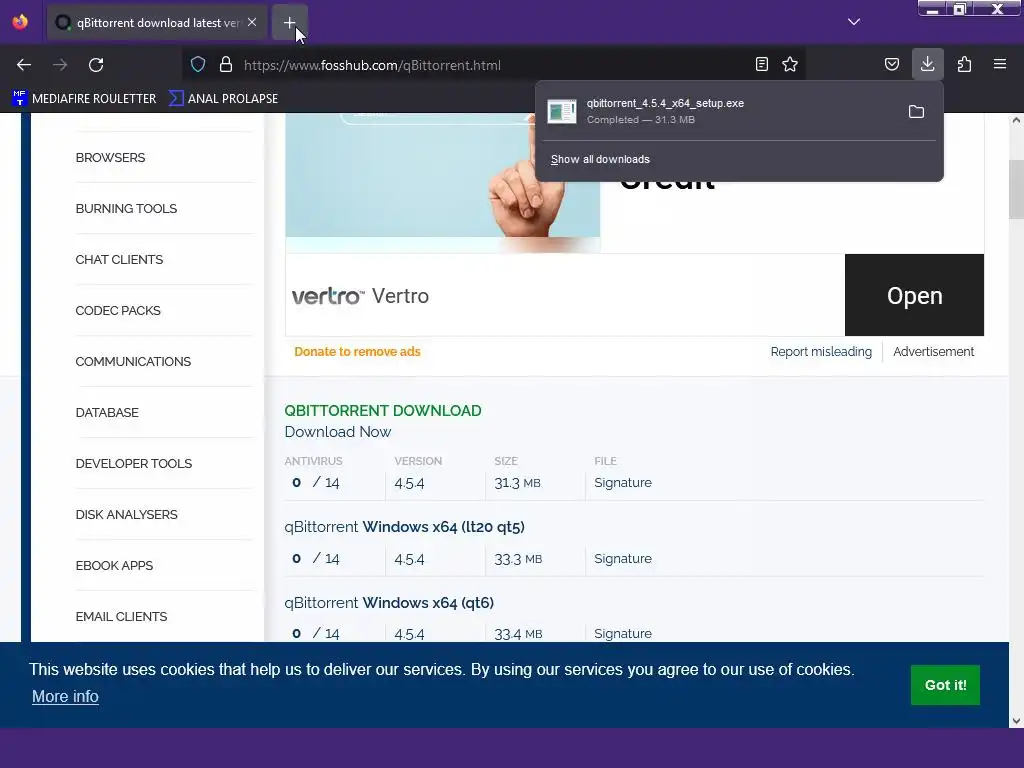Open DEVELOPER TOOLS category
Viewport: 1024px width, 768px height.
pos(134,463)
